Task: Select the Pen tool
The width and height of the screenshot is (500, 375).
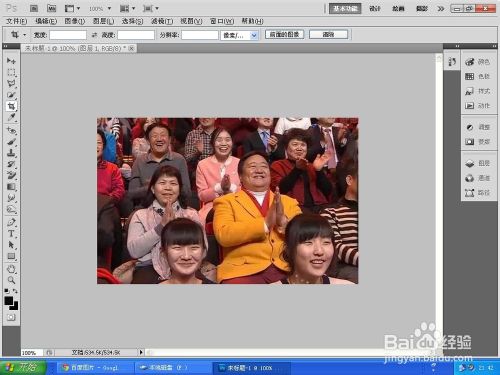Action: click(x=11, y=222)
